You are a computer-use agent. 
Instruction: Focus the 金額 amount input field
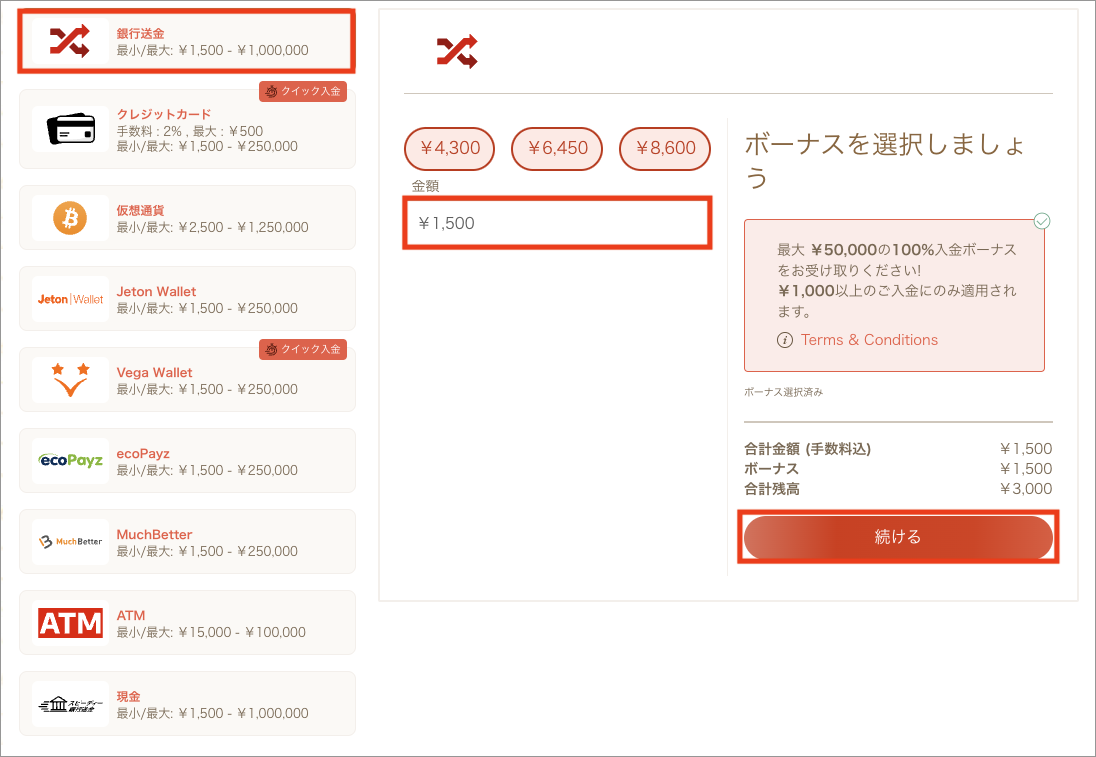click(557, 223)
